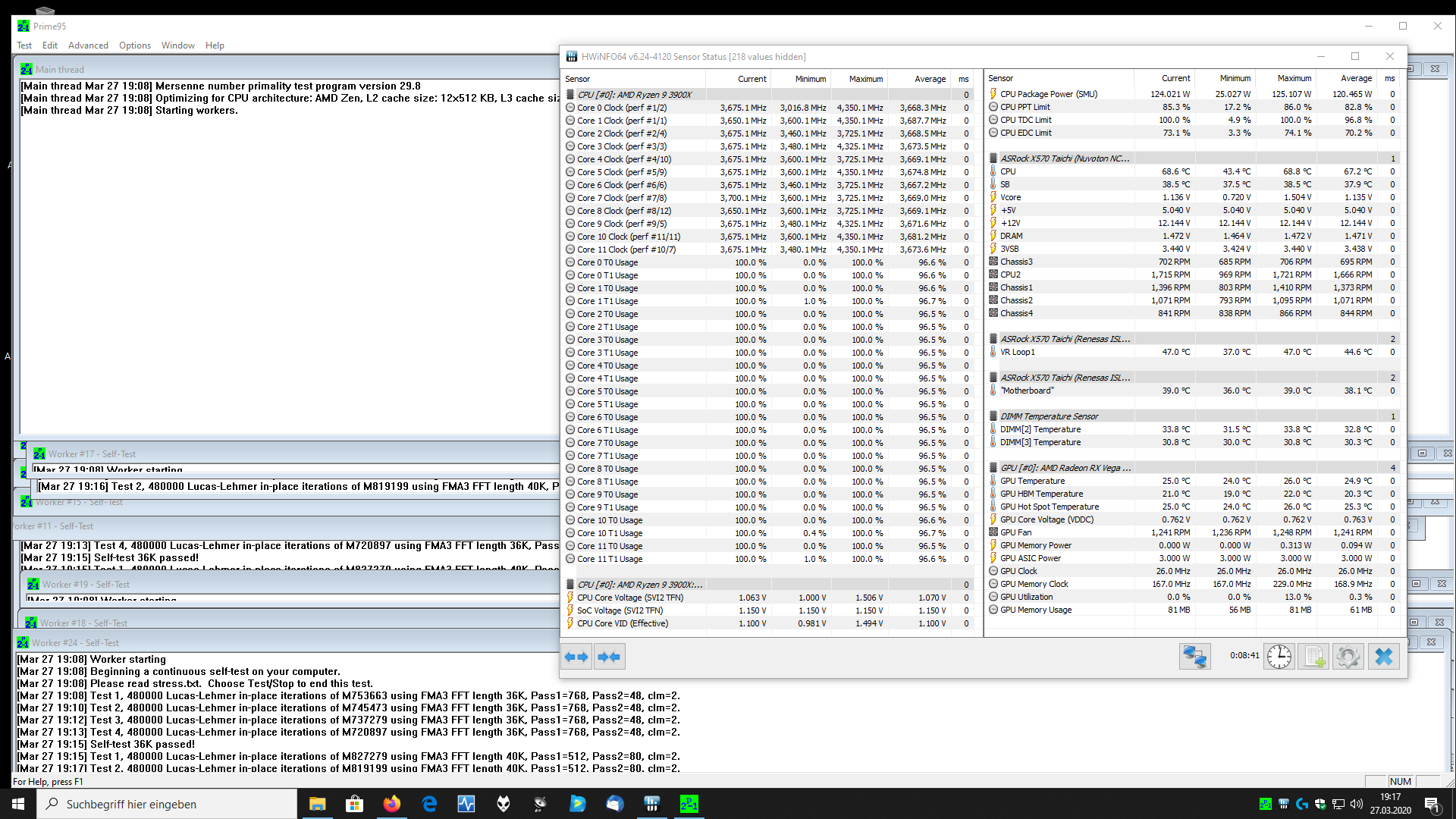Click the Average column header in the right pane

(x=1356, y=78)
